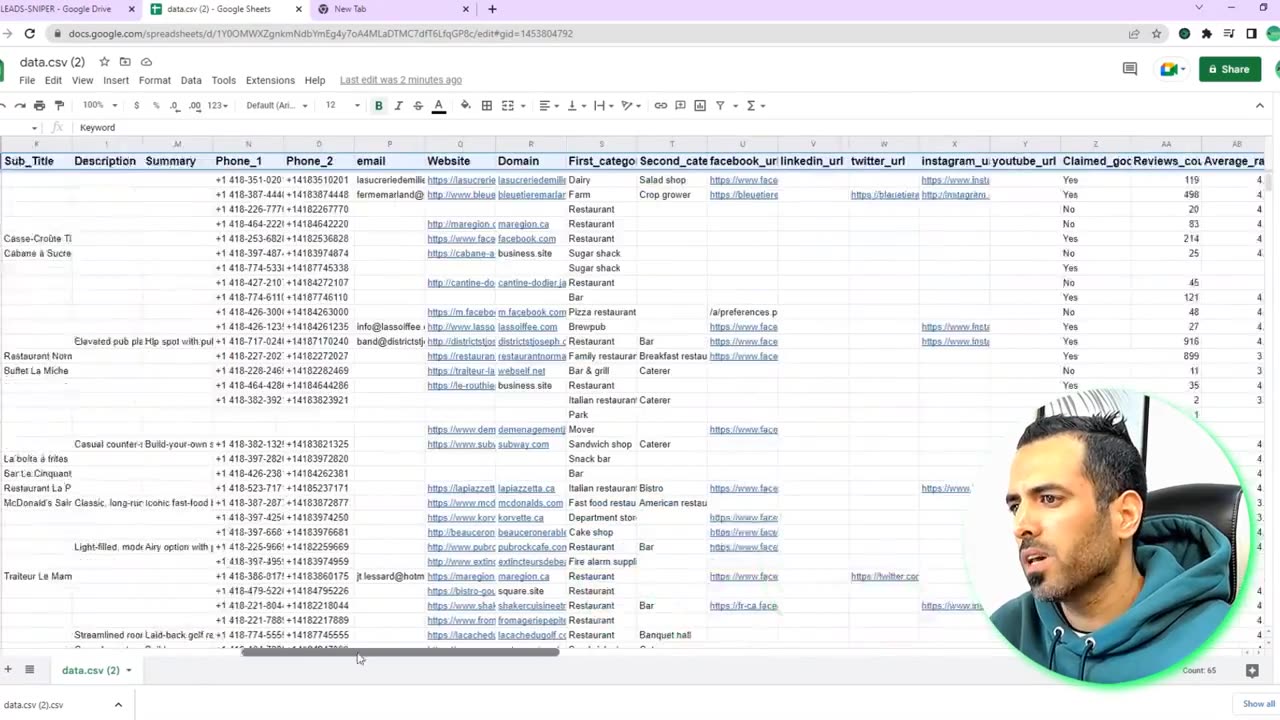Format as currency with the dollar icon
This screenshot has height=720, width=1280.
(x=136, y=105)
